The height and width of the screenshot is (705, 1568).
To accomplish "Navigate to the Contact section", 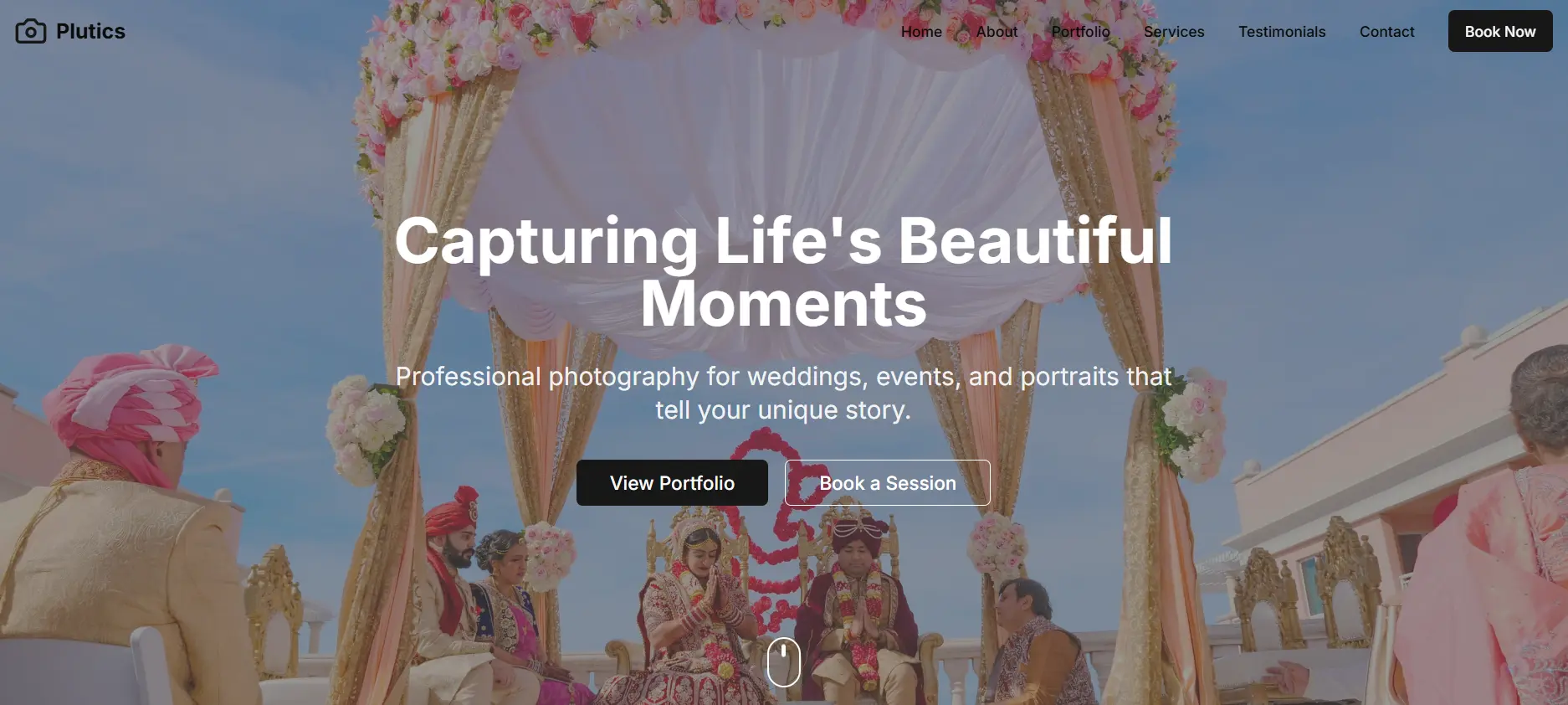I will [x=1386, y=32].
